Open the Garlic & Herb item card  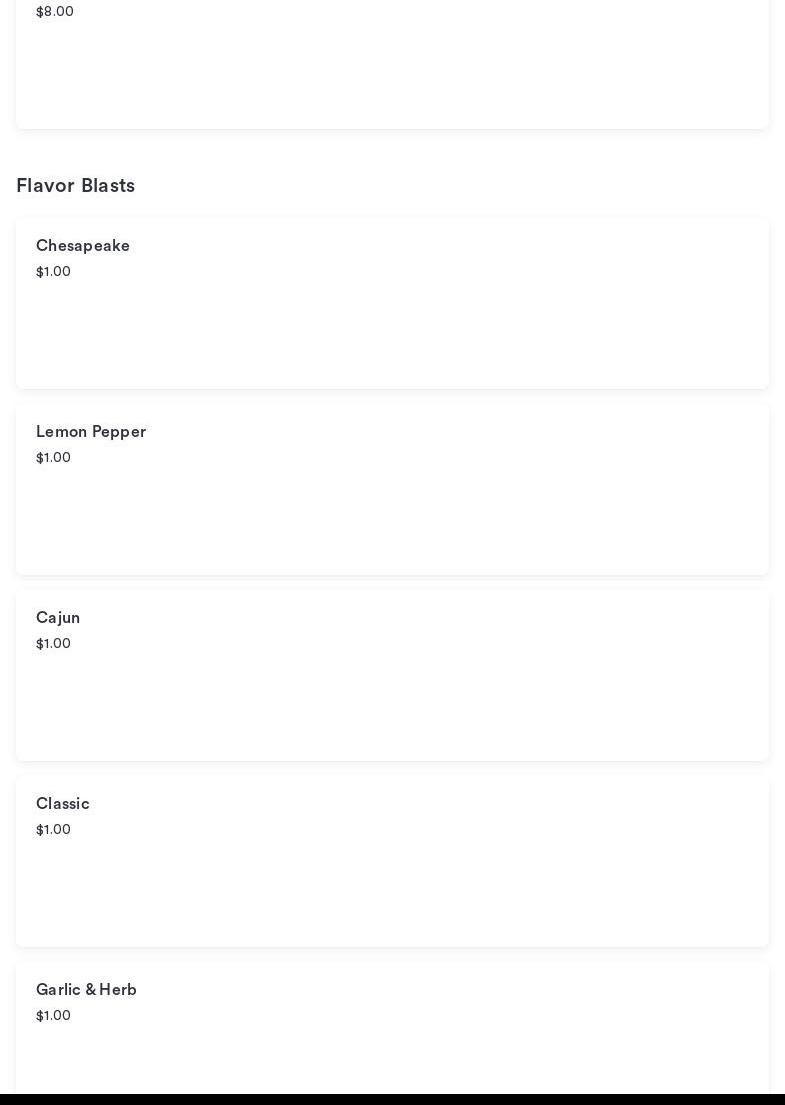(392, 1028)
